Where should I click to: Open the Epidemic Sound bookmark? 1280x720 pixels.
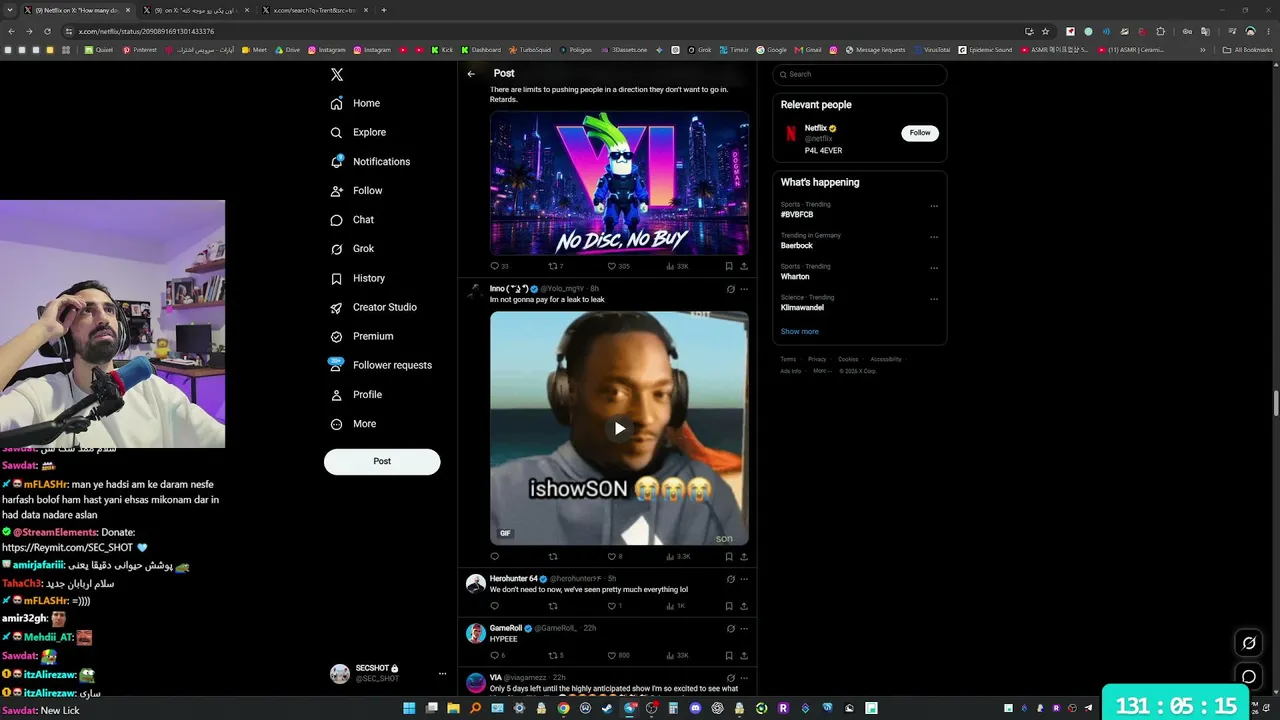(985, 50)
